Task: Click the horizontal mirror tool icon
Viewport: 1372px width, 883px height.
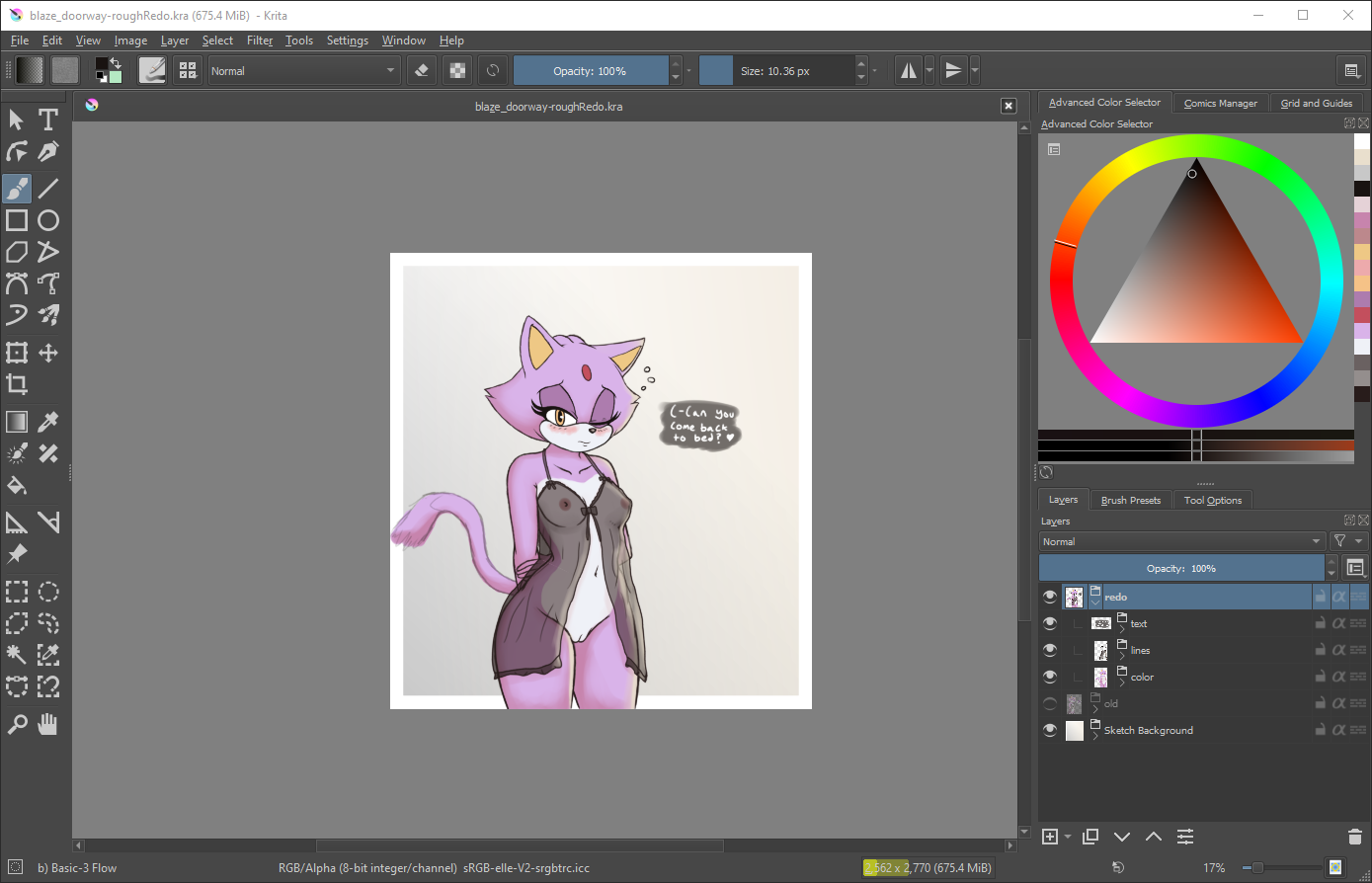Action: pos(908,71)
